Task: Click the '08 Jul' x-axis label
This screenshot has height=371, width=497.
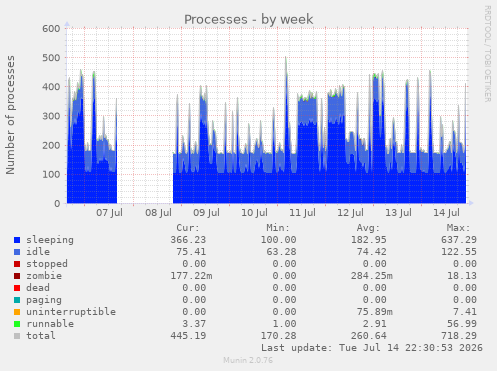Action: coord(158,213)
